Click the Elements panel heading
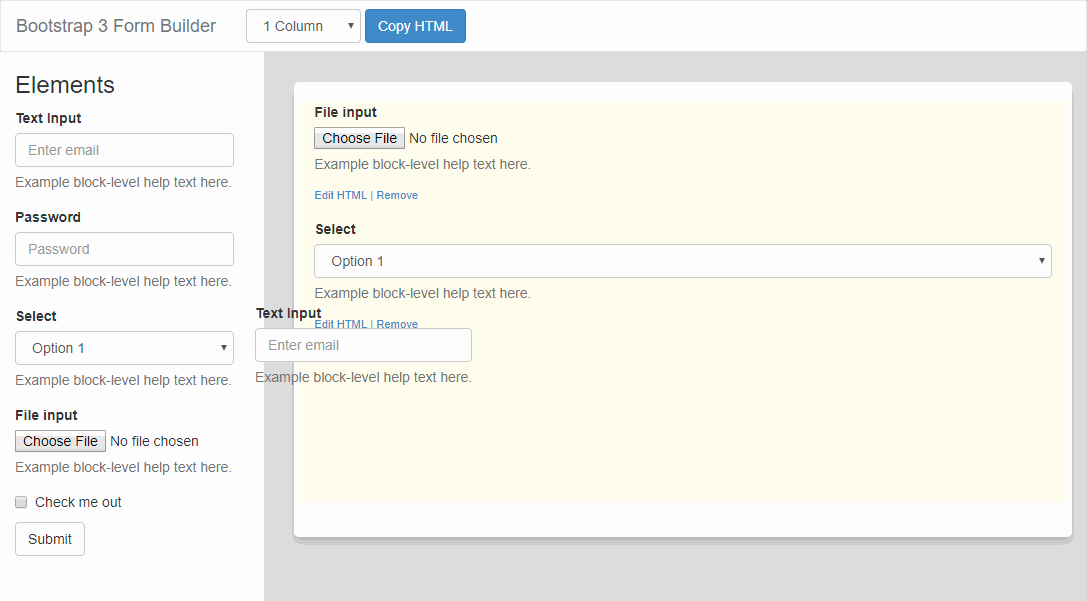This screenshot has height=601, width=1087. point(65,85)
